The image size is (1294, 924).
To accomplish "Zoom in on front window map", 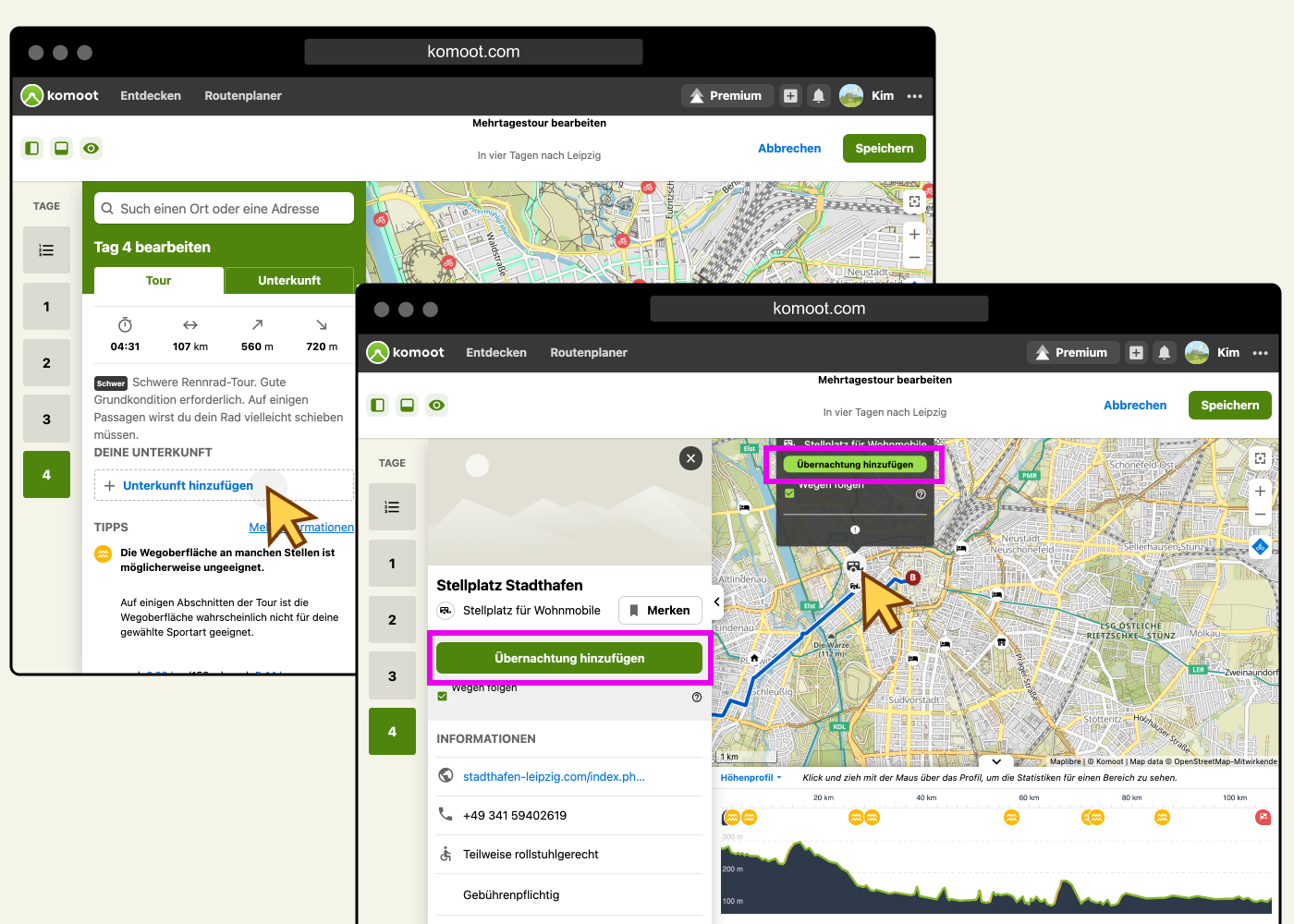I will (x=1260, y=491).
